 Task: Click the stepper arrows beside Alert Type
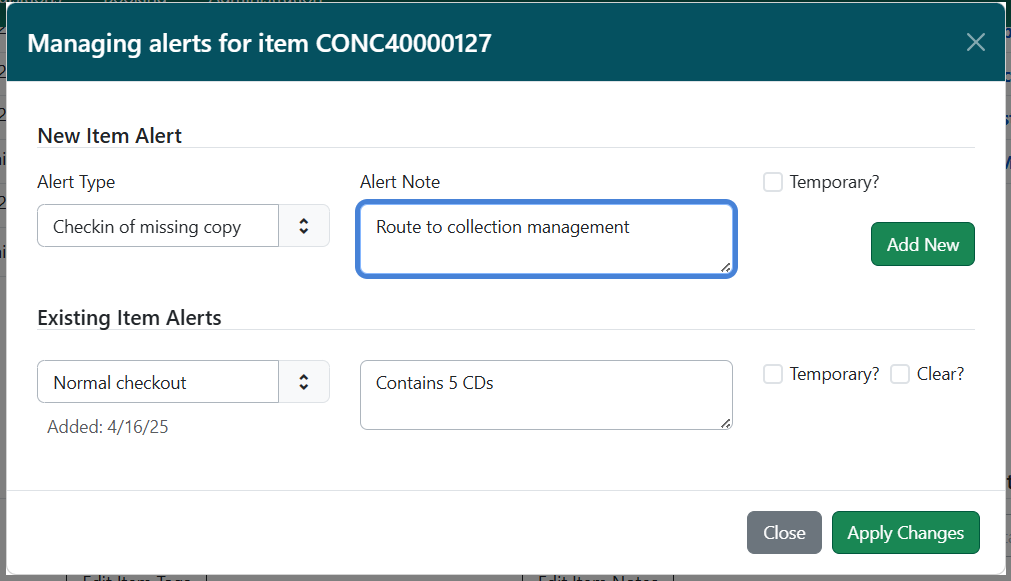click(305, 225)
